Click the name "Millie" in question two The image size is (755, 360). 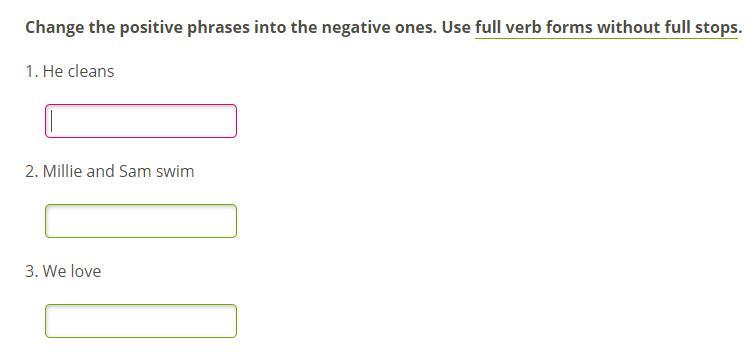click(63, 171)
